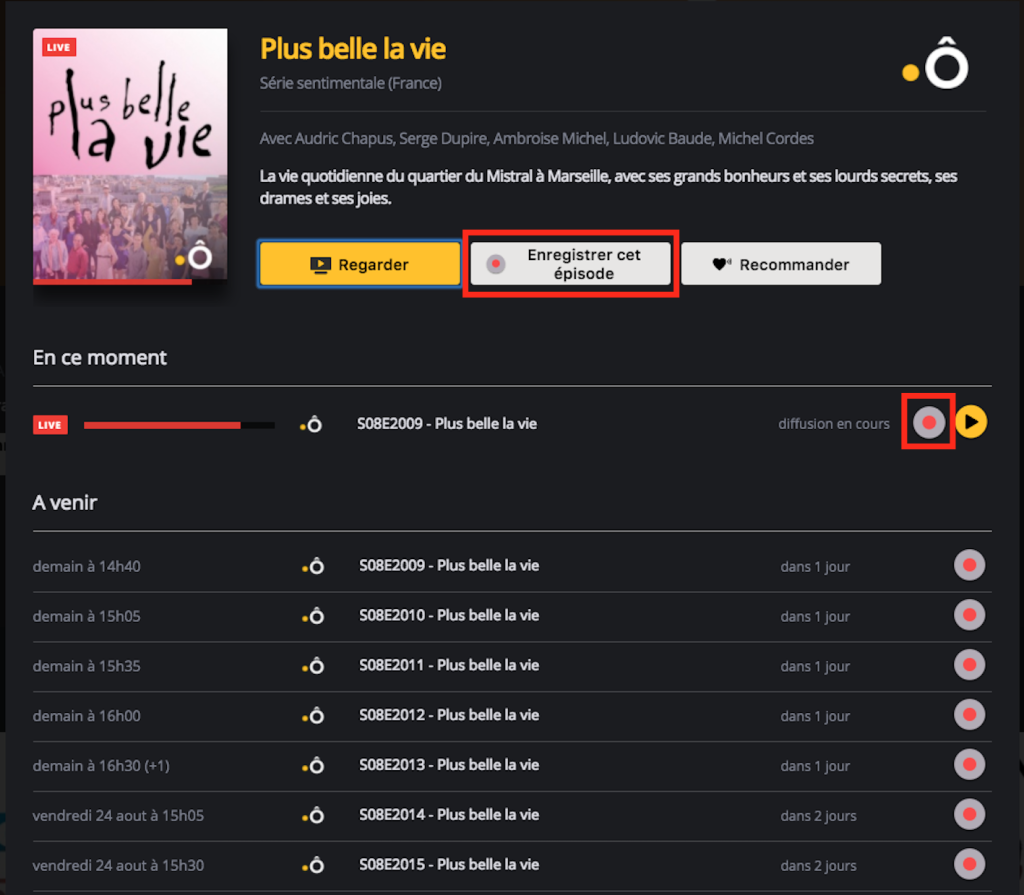Click the France Ô logo in the S08E2014 row
Viewport: 1024px width, 895px height.
(x=313, y=815)
